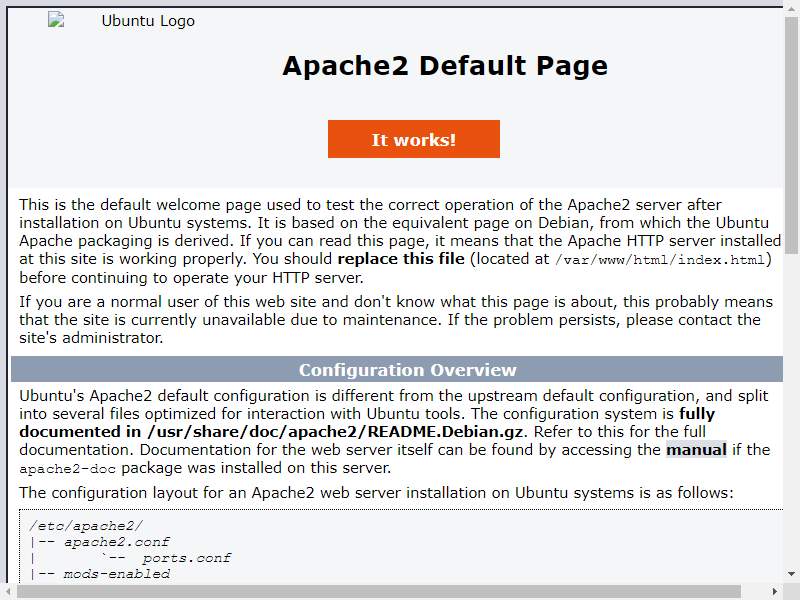800x600 pixels.
Task: Click the orange It works! banner
Action: pyautogui.click(x=414, y=139)
